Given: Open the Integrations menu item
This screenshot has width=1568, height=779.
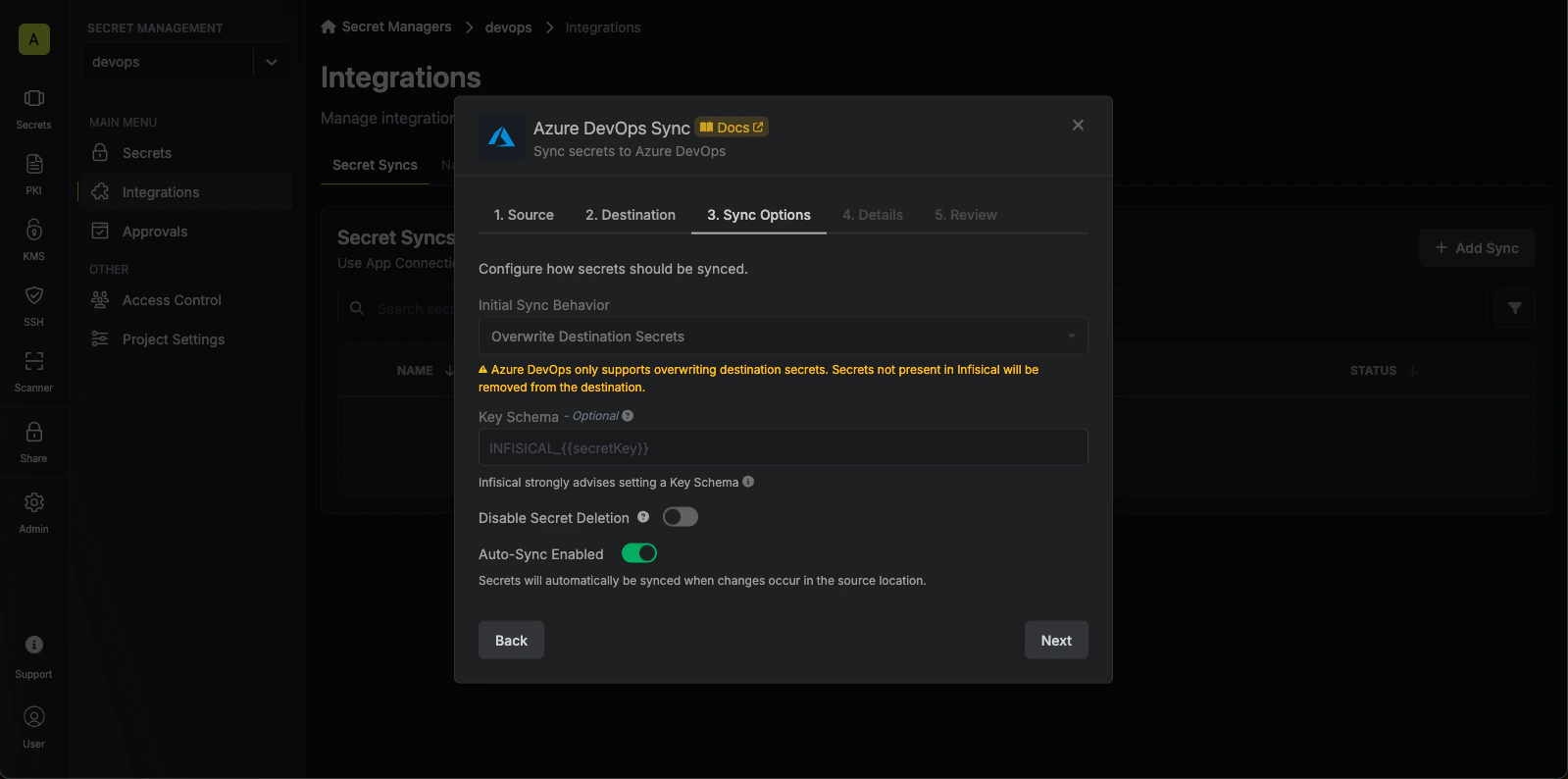Looking at the screenshot, I should tap(186, 192).
